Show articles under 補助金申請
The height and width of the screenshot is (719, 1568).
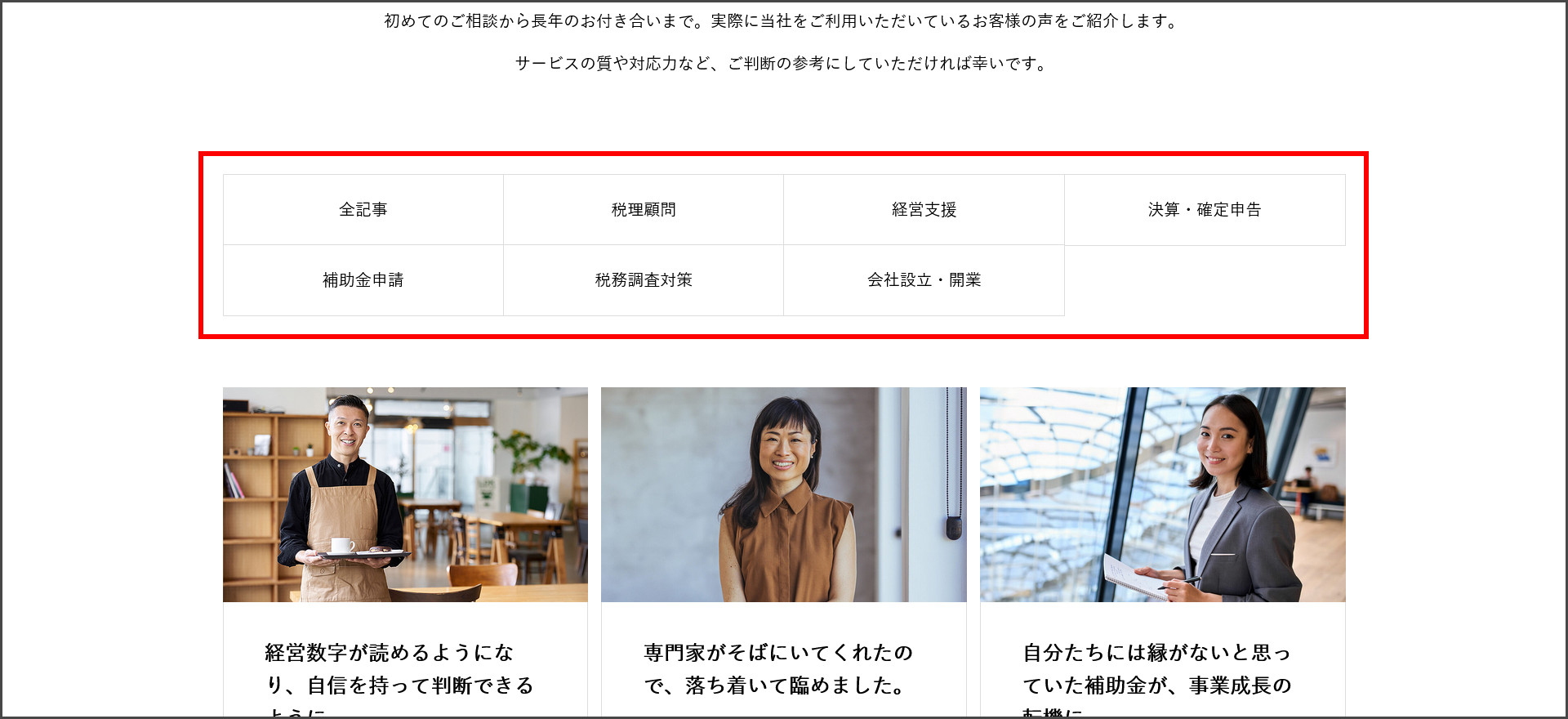(363, 280)
